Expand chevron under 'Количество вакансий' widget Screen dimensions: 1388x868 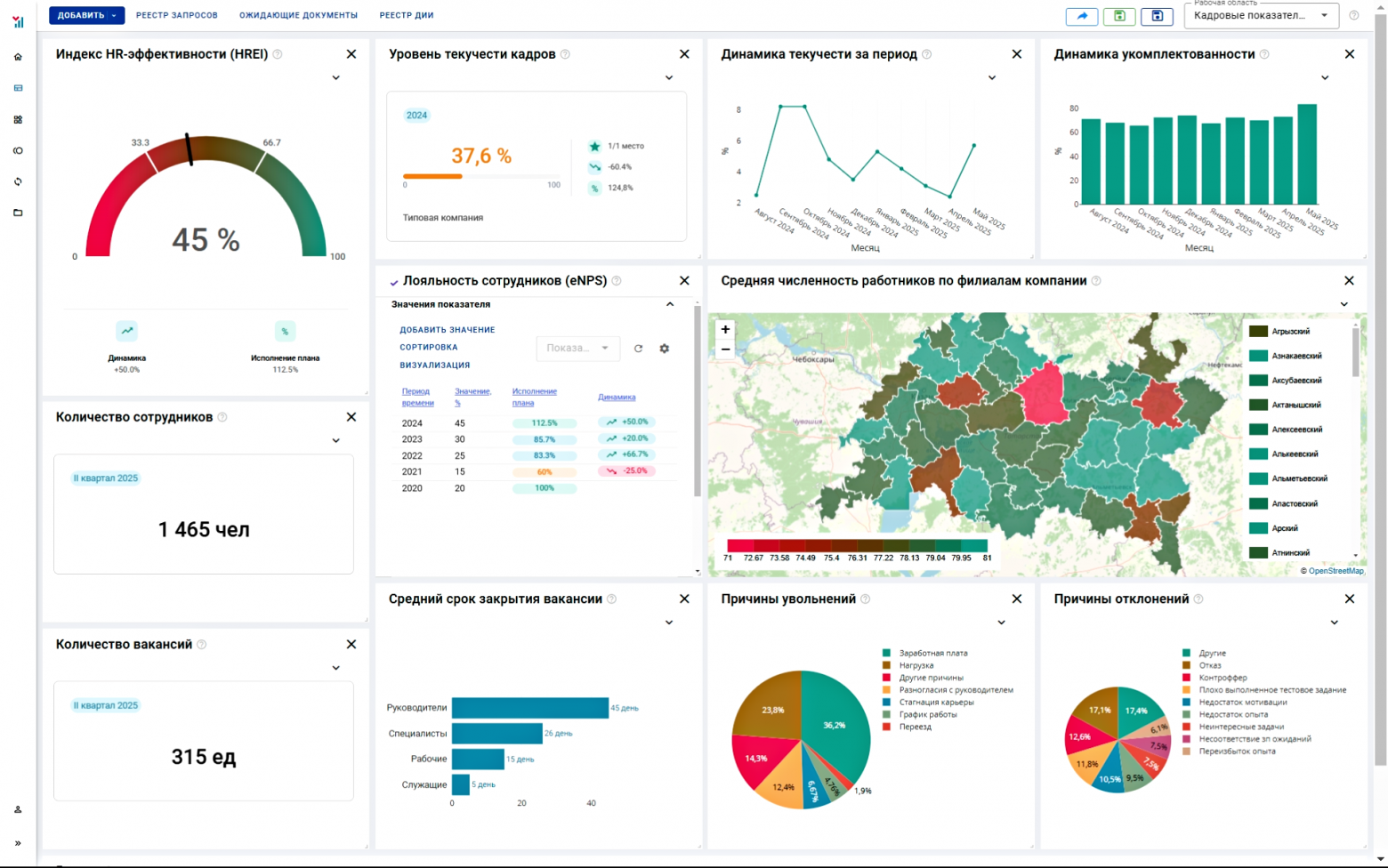pos(335,668)
